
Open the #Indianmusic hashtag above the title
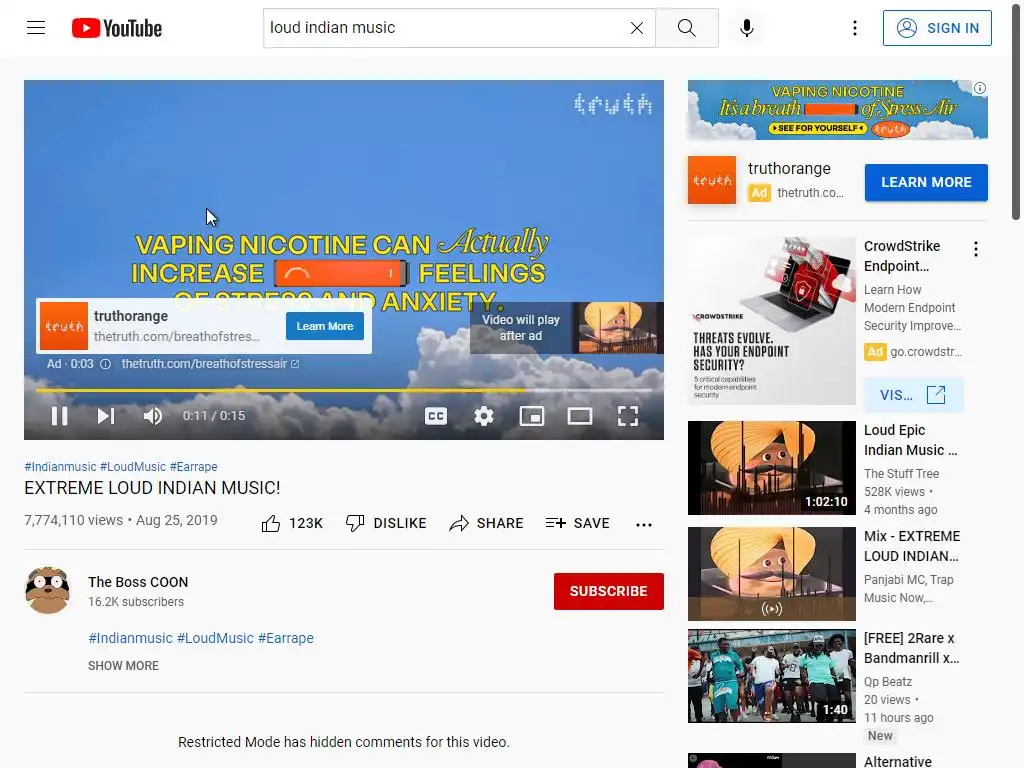pyautogui.click(x=60, y=467)
